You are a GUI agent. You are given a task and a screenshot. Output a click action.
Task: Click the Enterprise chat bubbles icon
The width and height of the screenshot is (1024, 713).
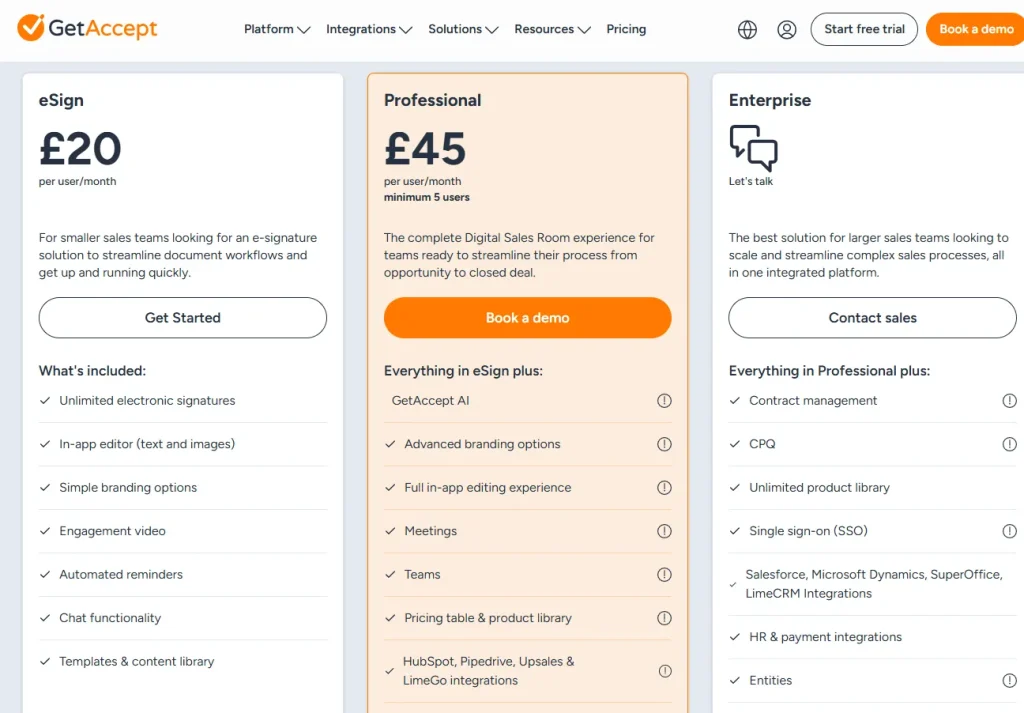(753, 148)
